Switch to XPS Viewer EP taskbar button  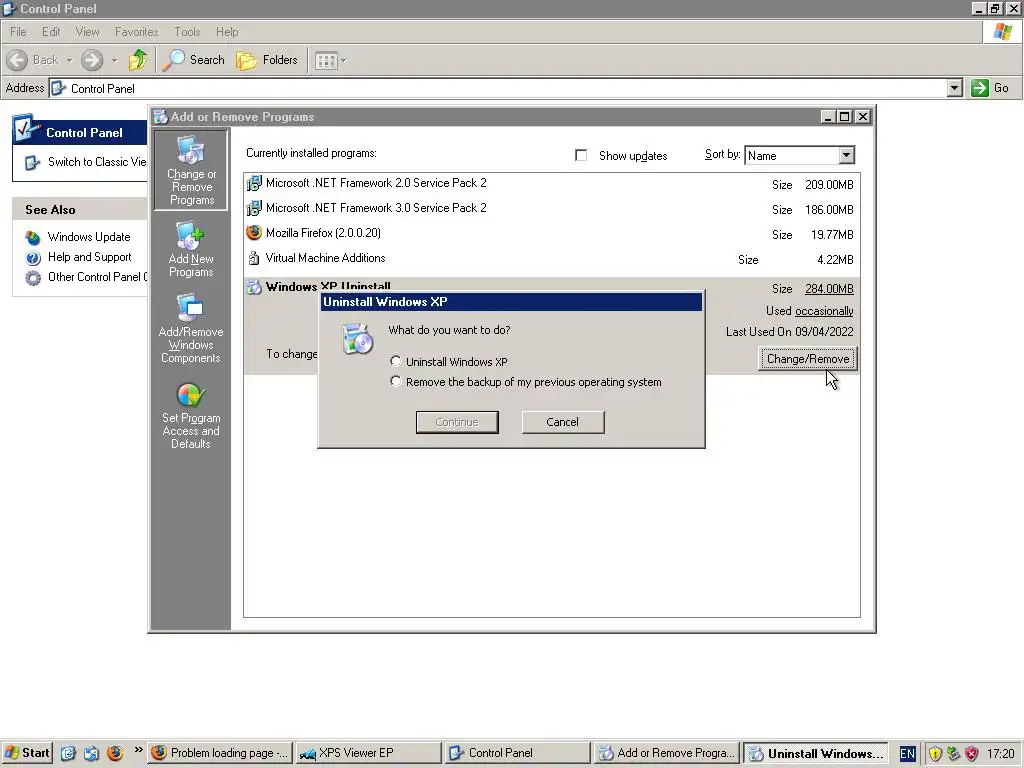[368, 753]
